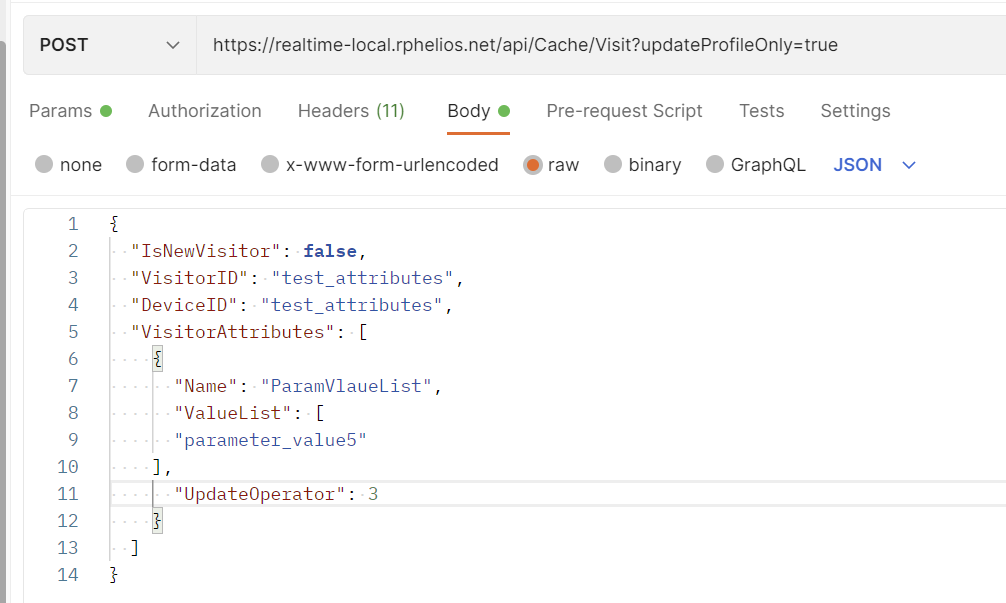The height and width of the screenshot is (603, 1006).
Task: Go to the Tests tab
Action: (761, 111)
